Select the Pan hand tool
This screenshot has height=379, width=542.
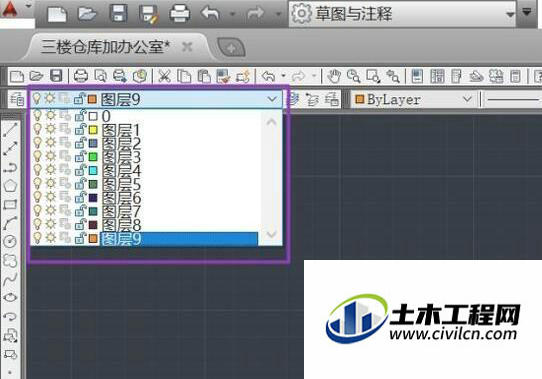[x=334, y=76]
